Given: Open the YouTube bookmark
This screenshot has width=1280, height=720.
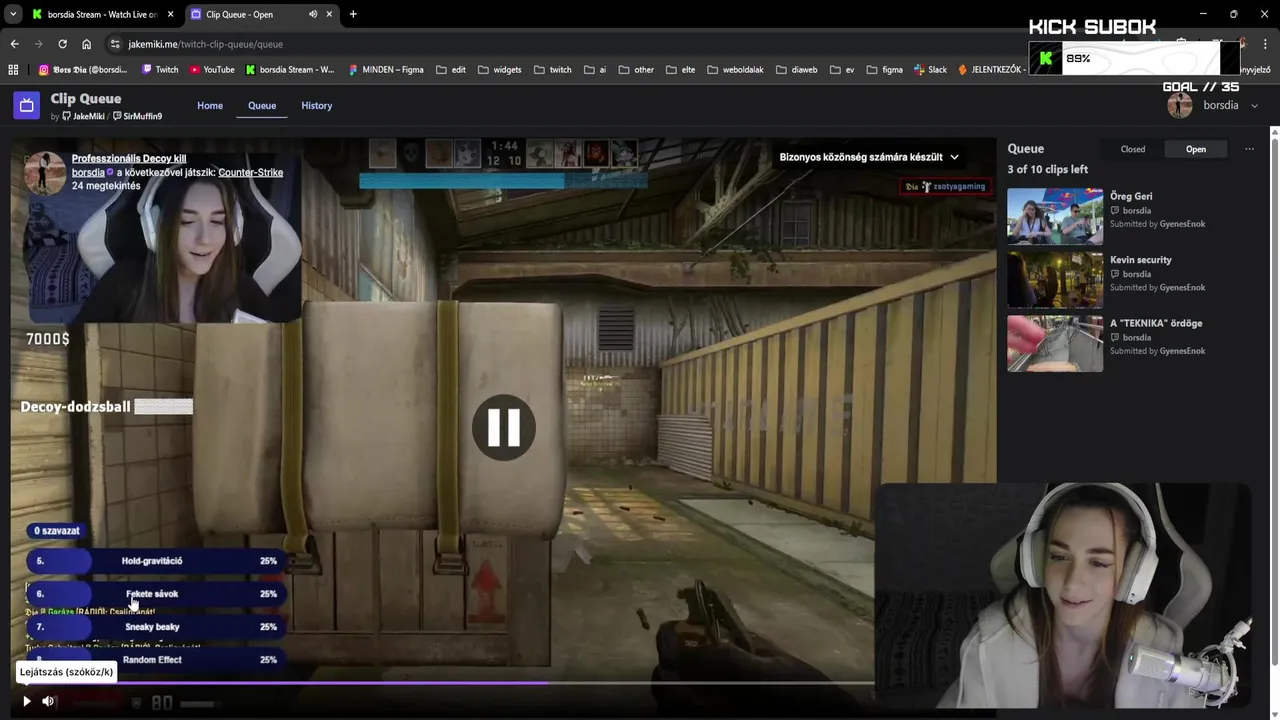Looking at the screenshot, I should 212,70.
